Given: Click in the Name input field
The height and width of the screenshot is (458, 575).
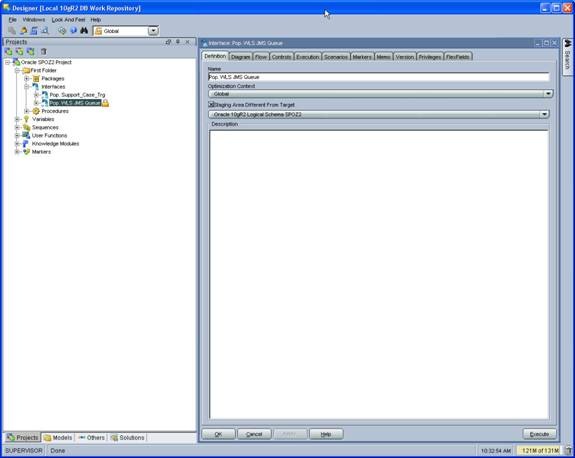Looking at the screenshot, I should 379,77.
